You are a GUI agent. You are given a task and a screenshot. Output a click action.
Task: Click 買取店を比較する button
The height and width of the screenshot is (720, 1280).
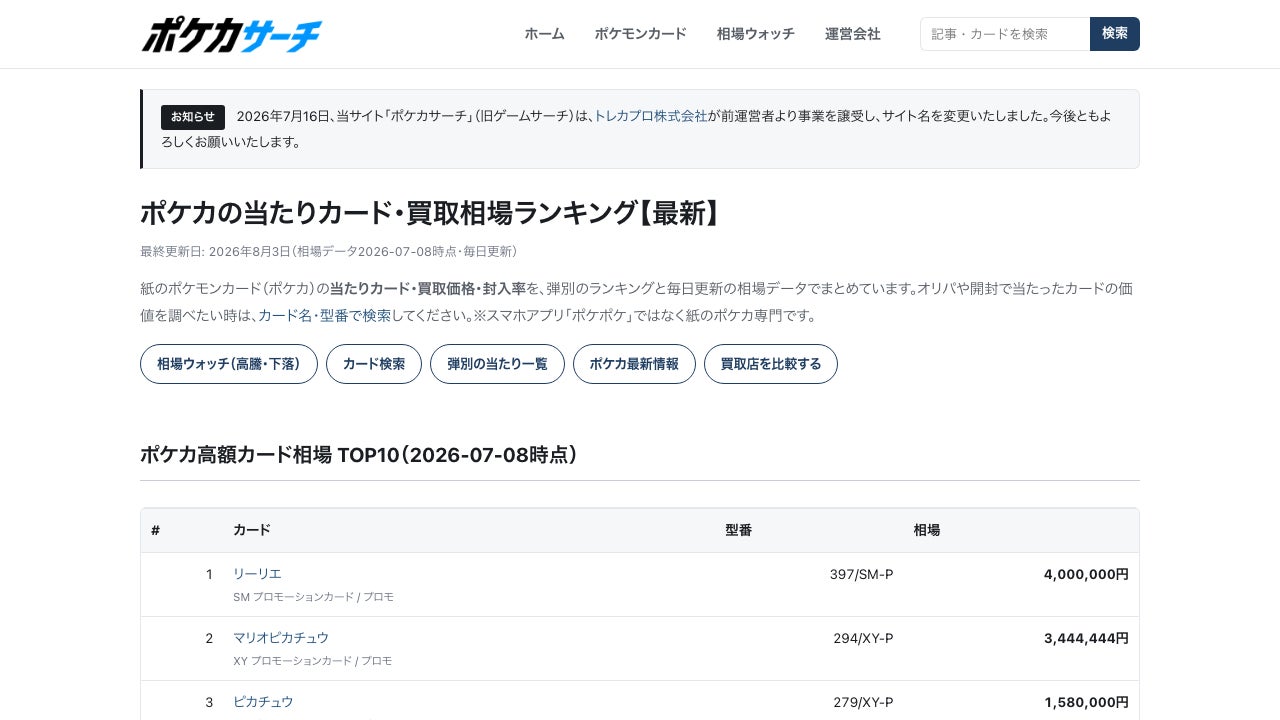771,364
